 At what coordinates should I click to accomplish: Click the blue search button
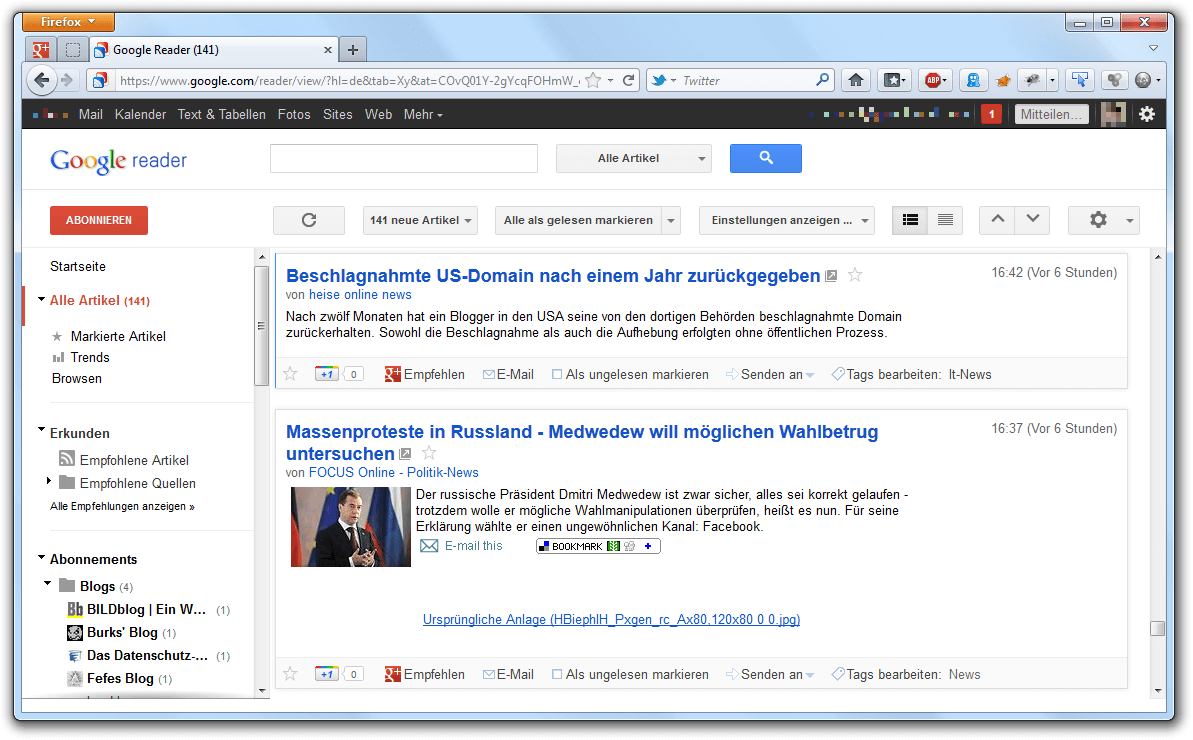point(765,158)
